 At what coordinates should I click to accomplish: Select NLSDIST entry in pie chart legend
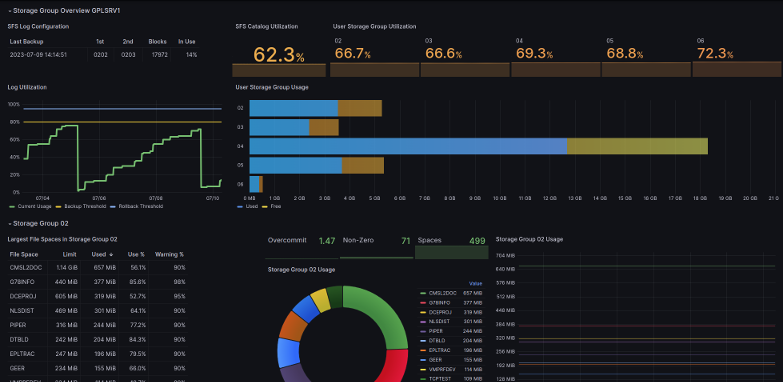click(x=439, y=322)
